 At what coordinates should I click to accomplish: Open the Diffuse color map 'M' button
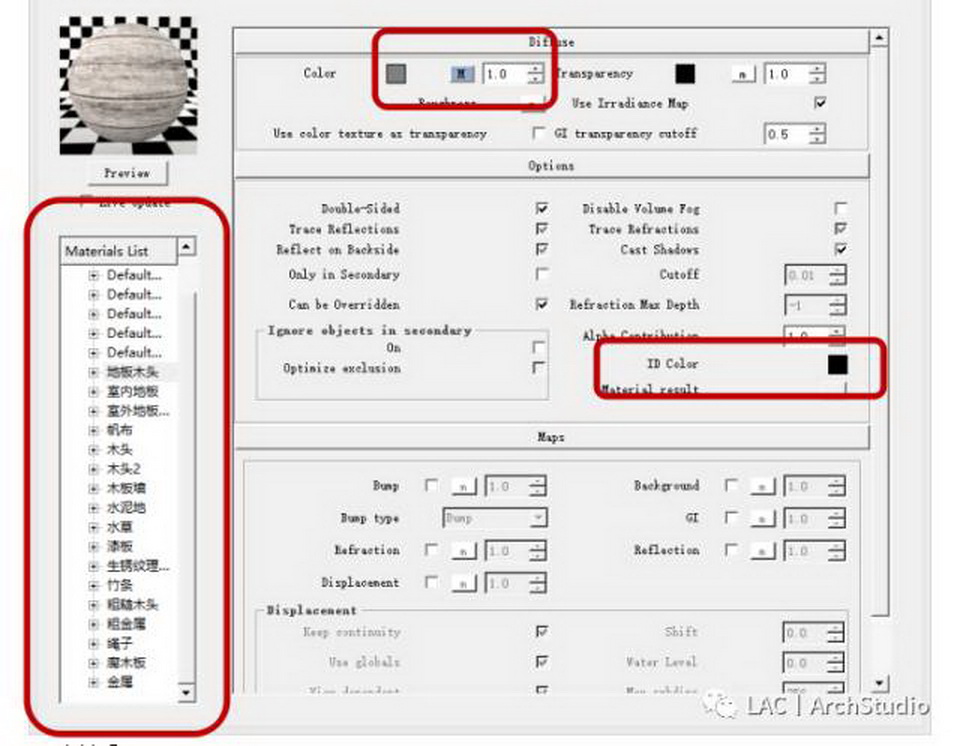pos(461,74)
